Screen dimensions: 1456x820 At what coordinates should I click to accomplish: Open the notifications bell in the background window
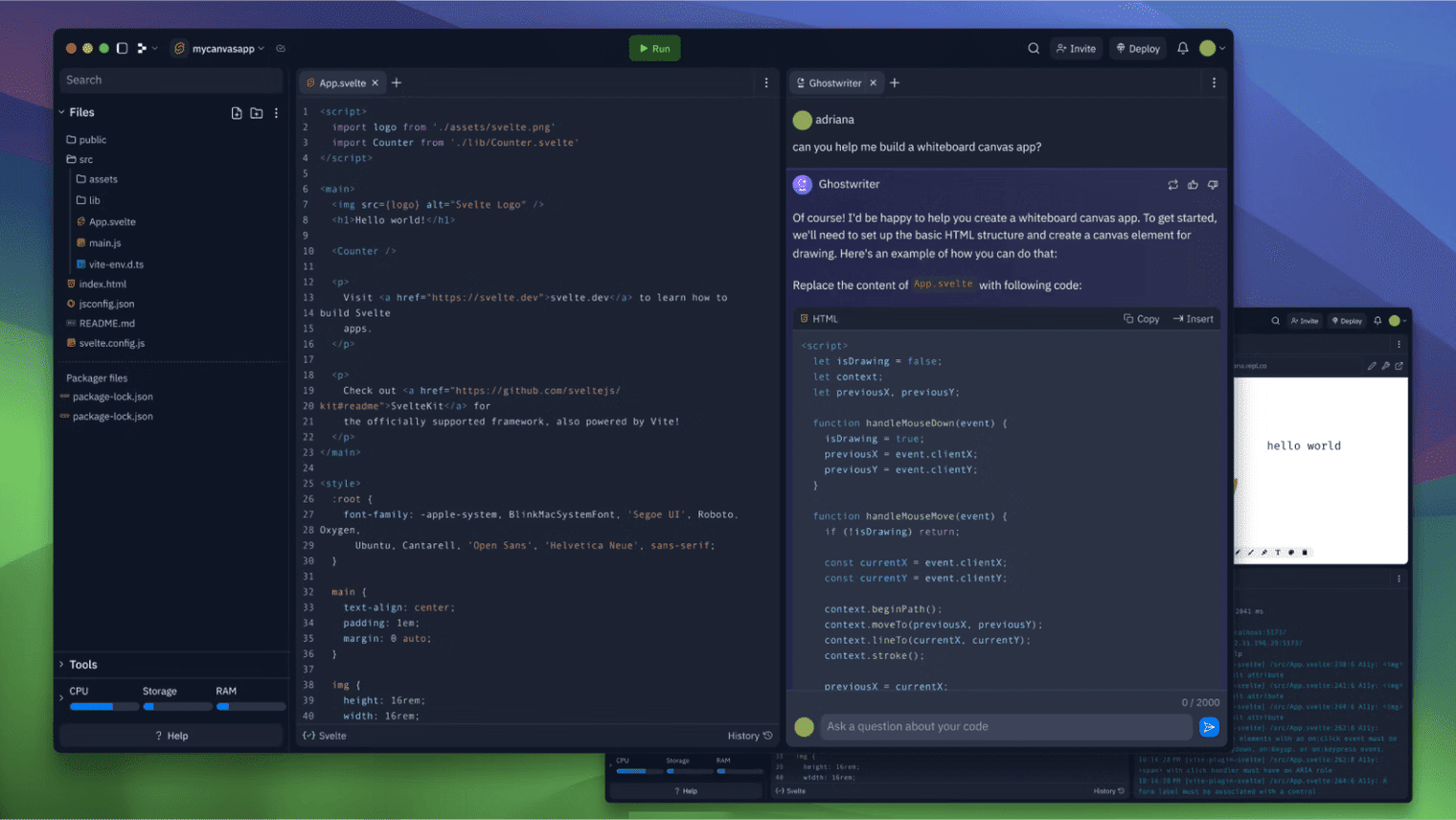pyautogui.click(x=1377, y=321)
